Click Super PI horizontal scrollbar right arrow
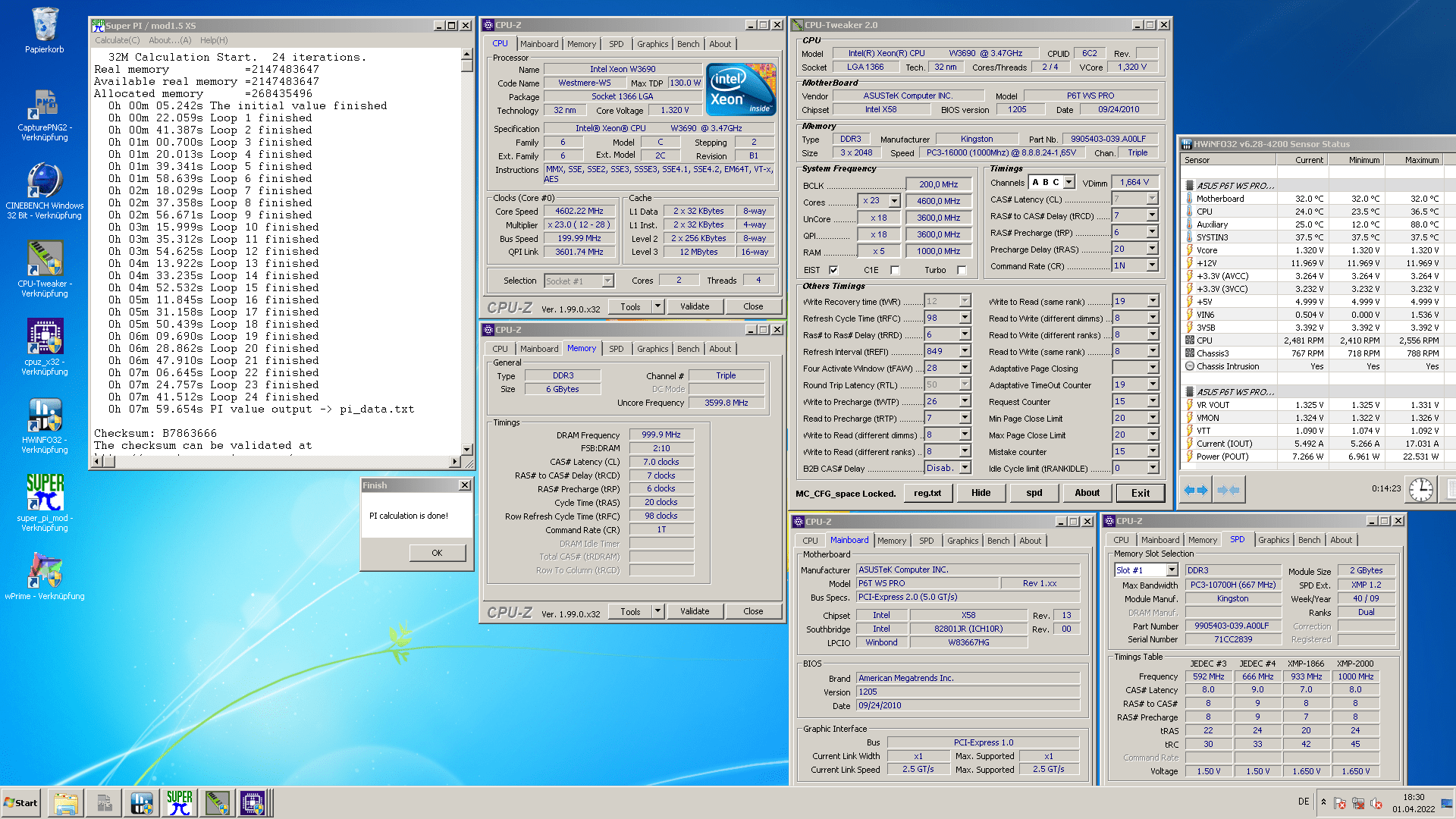The image size is (1456, 819). pos(454,461)
